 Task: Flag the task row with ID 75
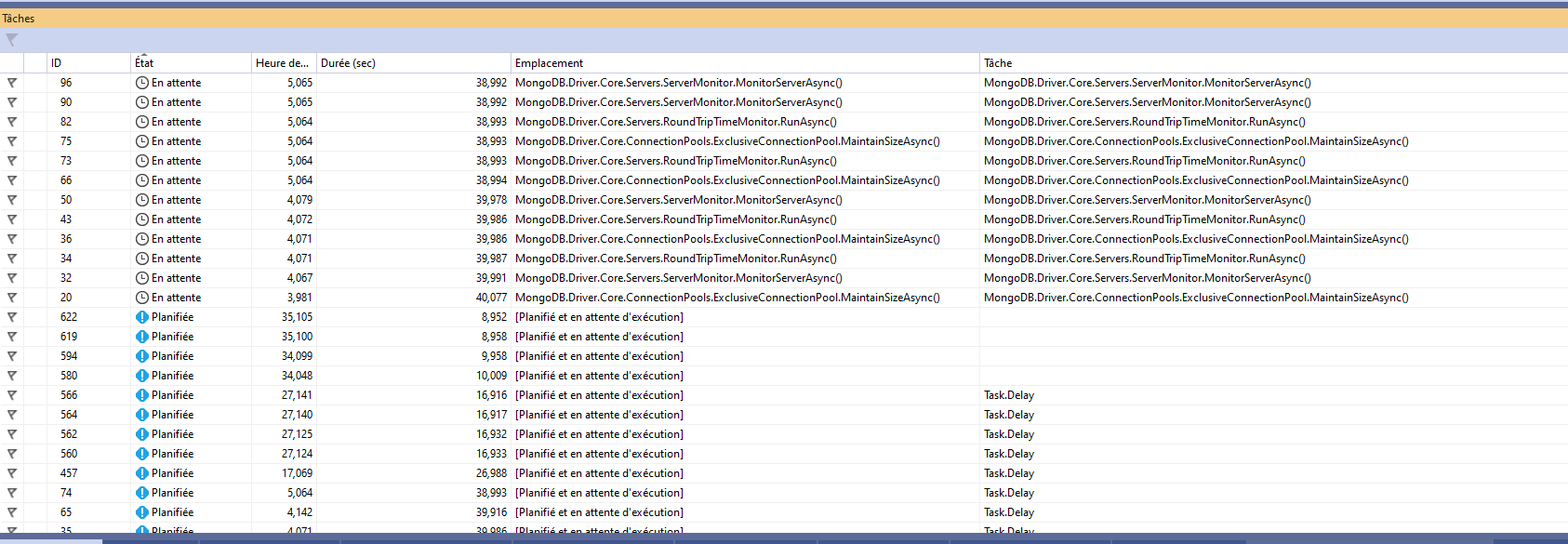pos(12,141)
